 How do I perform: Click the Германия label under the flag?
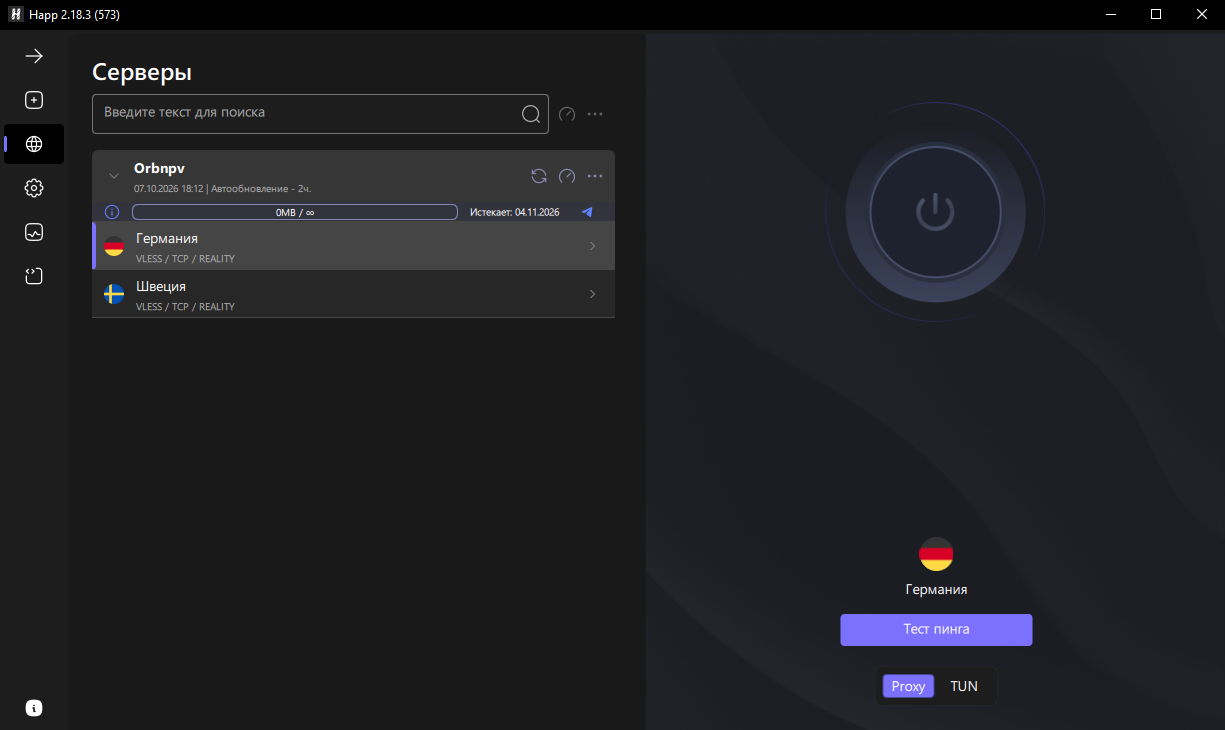(x=936, y=590)
